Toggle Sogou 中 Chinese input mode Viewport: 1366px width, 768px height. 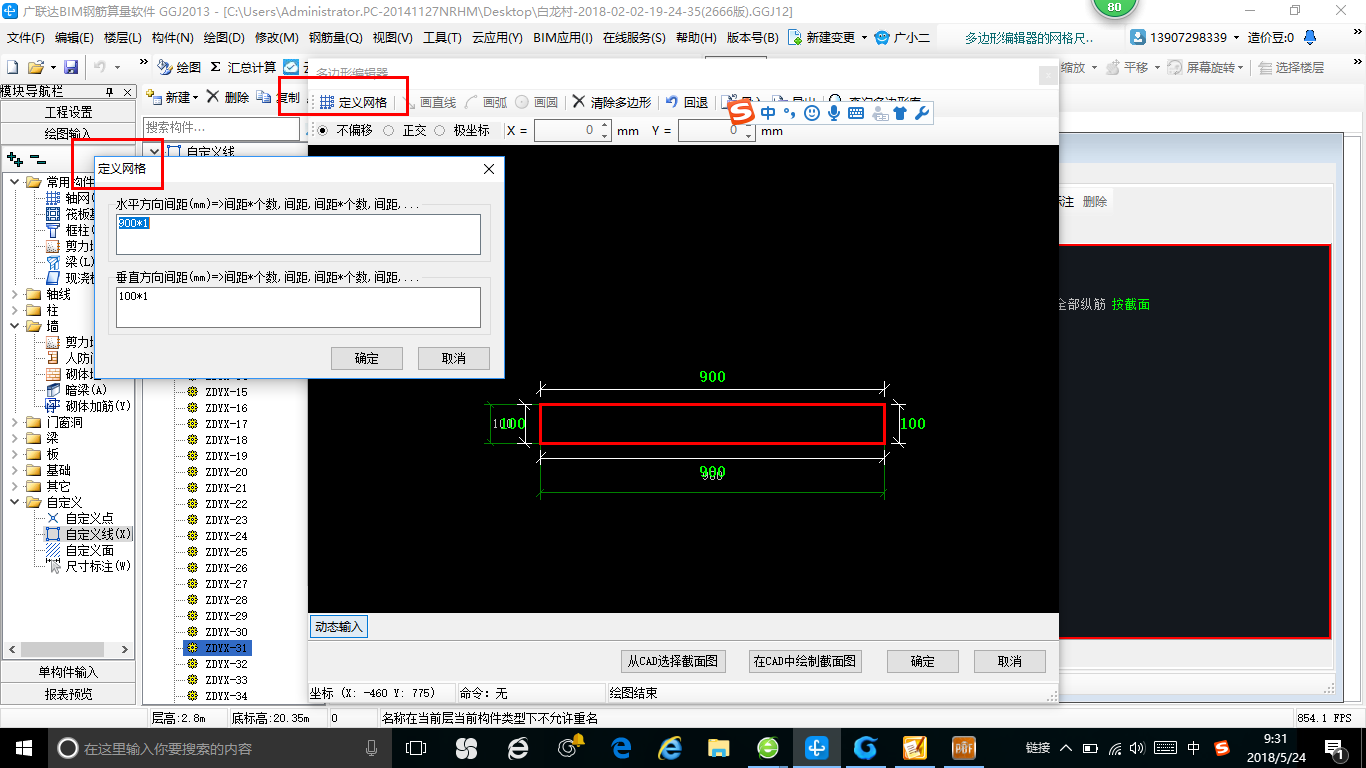pos(768,113)
